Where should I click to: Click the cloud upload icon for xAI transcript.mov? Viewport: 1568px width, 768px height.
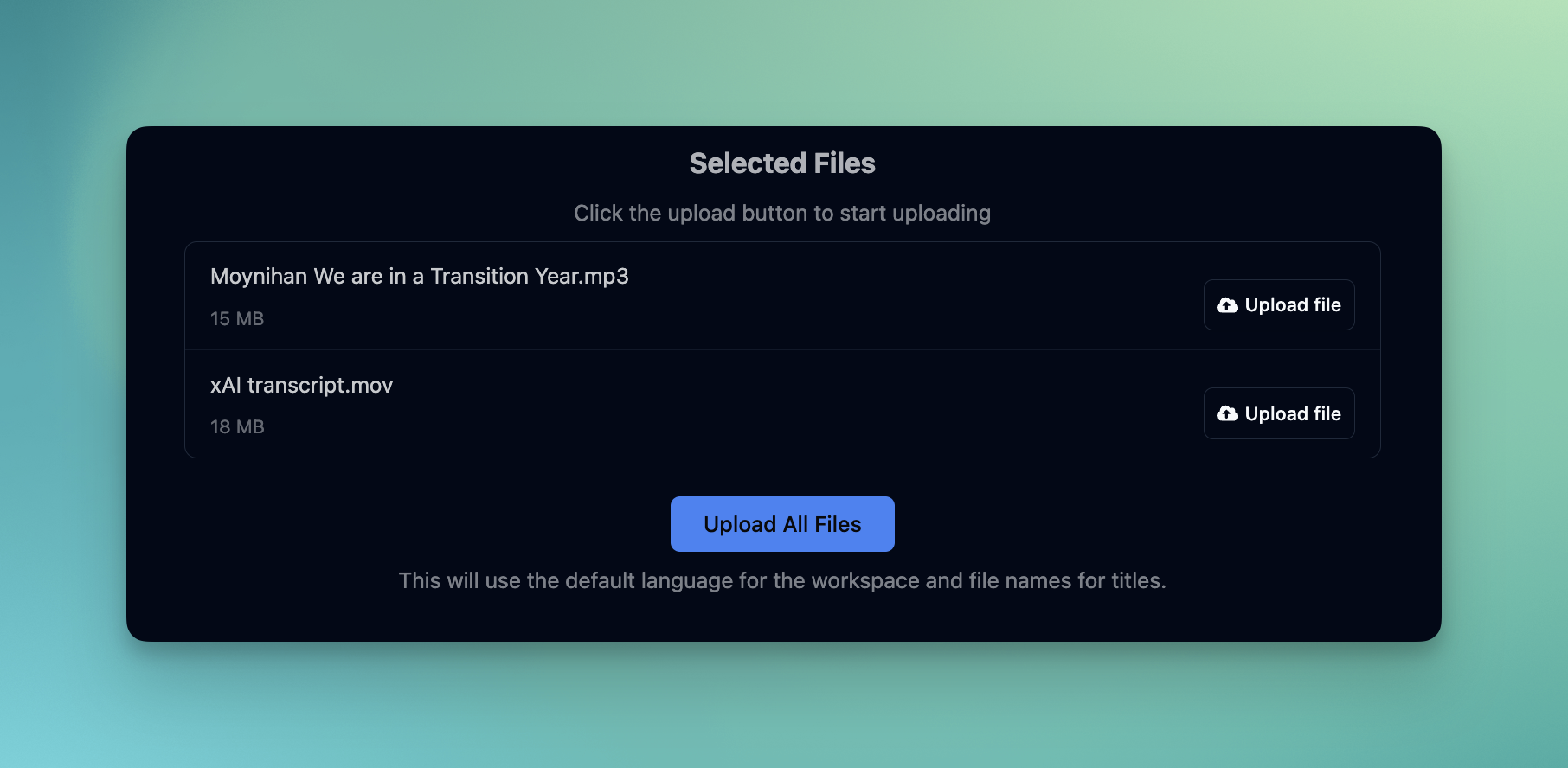[x=1227, y=414]
